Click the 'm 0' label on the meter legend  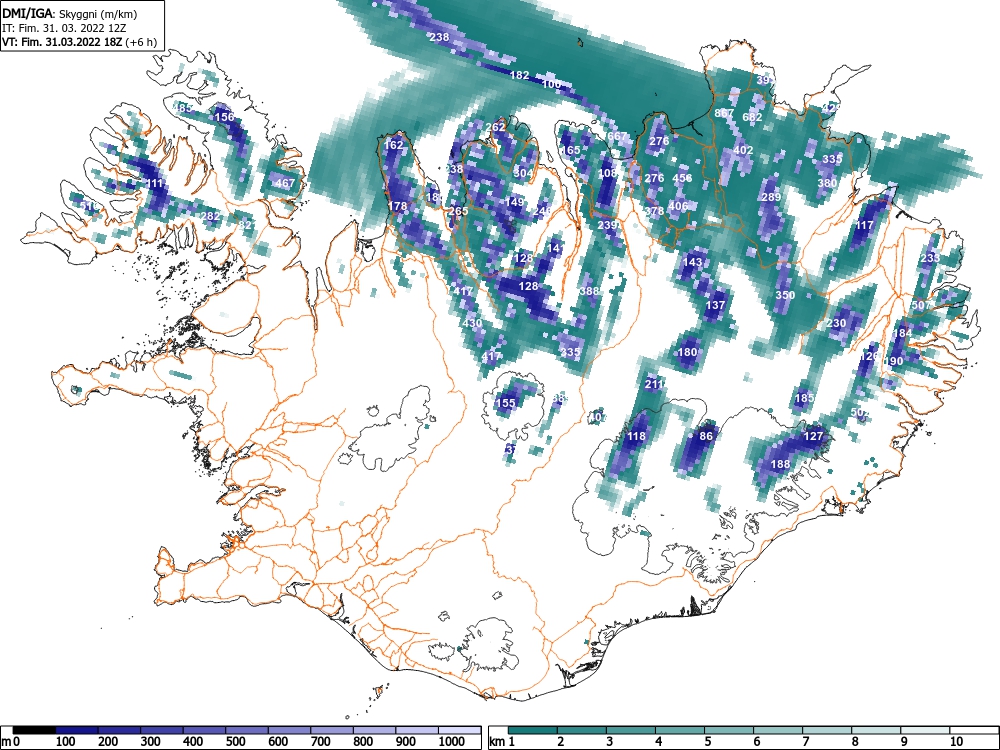10,742
